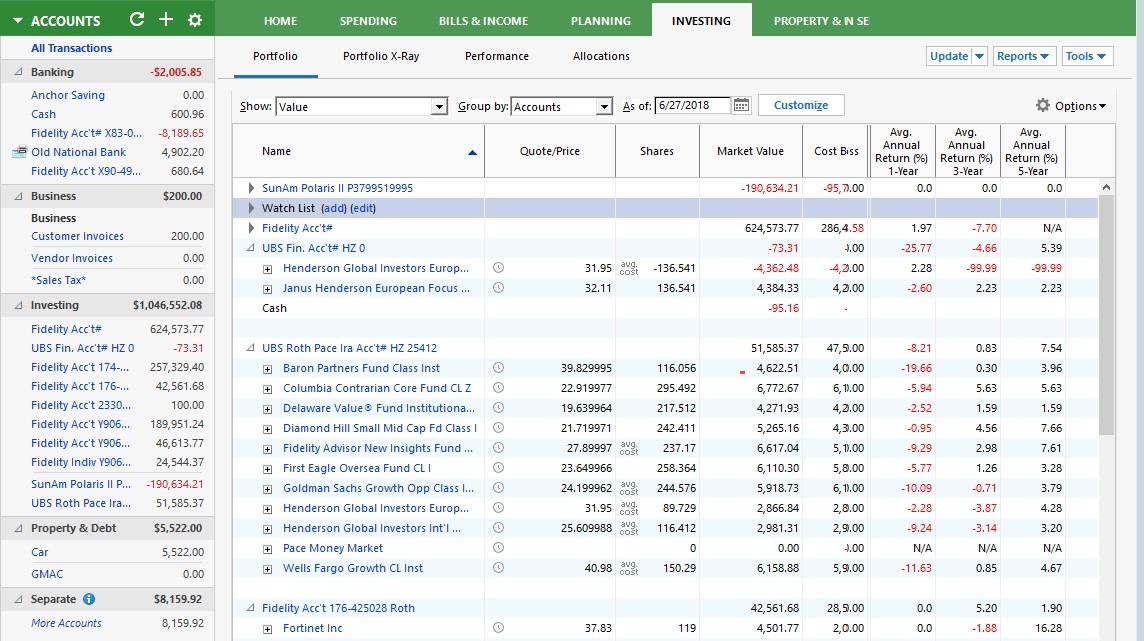Collapse the UBS Roth Pace Ira account
The image size is (1144, 641).
click(x=251, y=349)
